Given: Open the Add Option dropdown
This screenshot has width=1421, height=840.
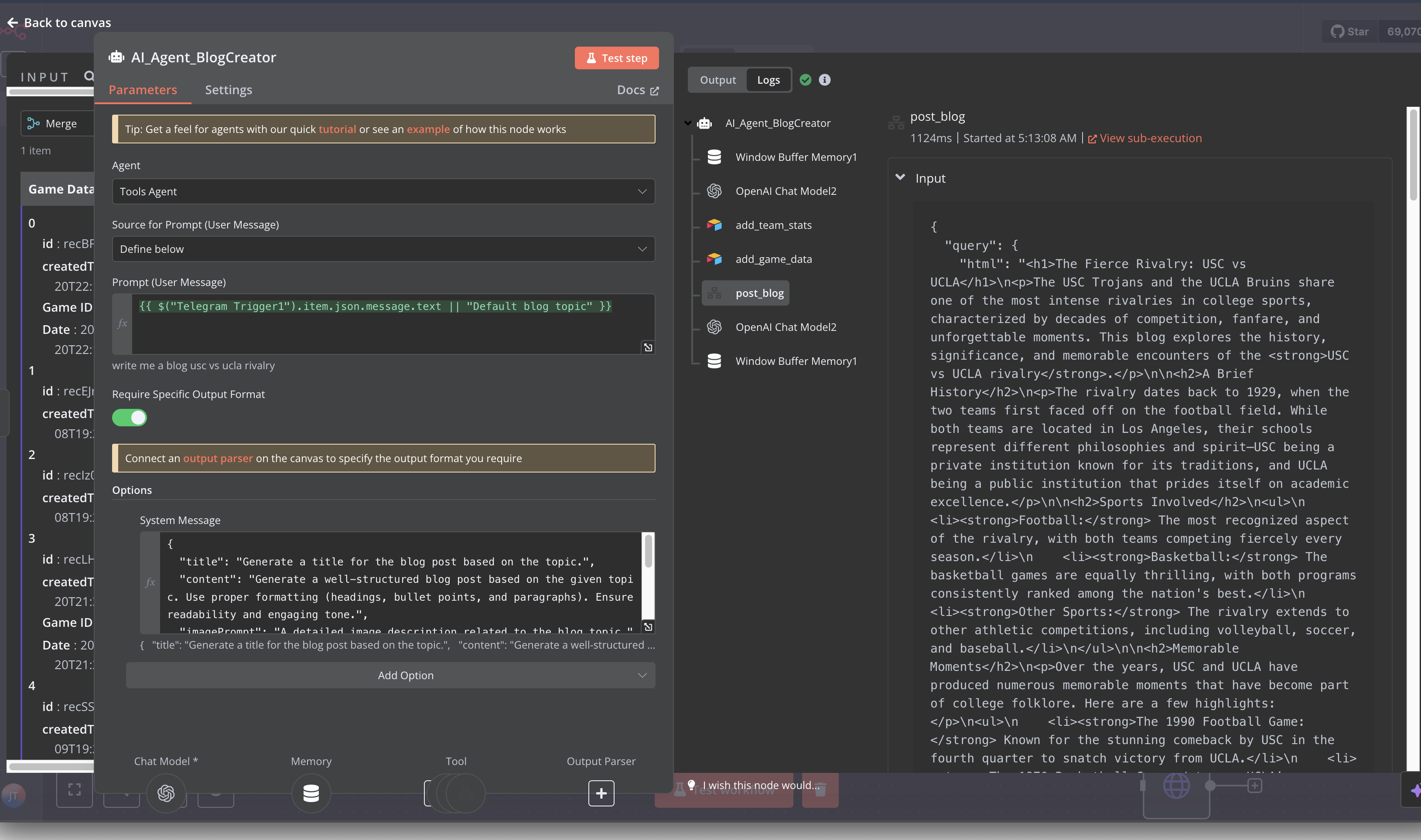Looking at the screenshot, I should (x=390, y=675).
